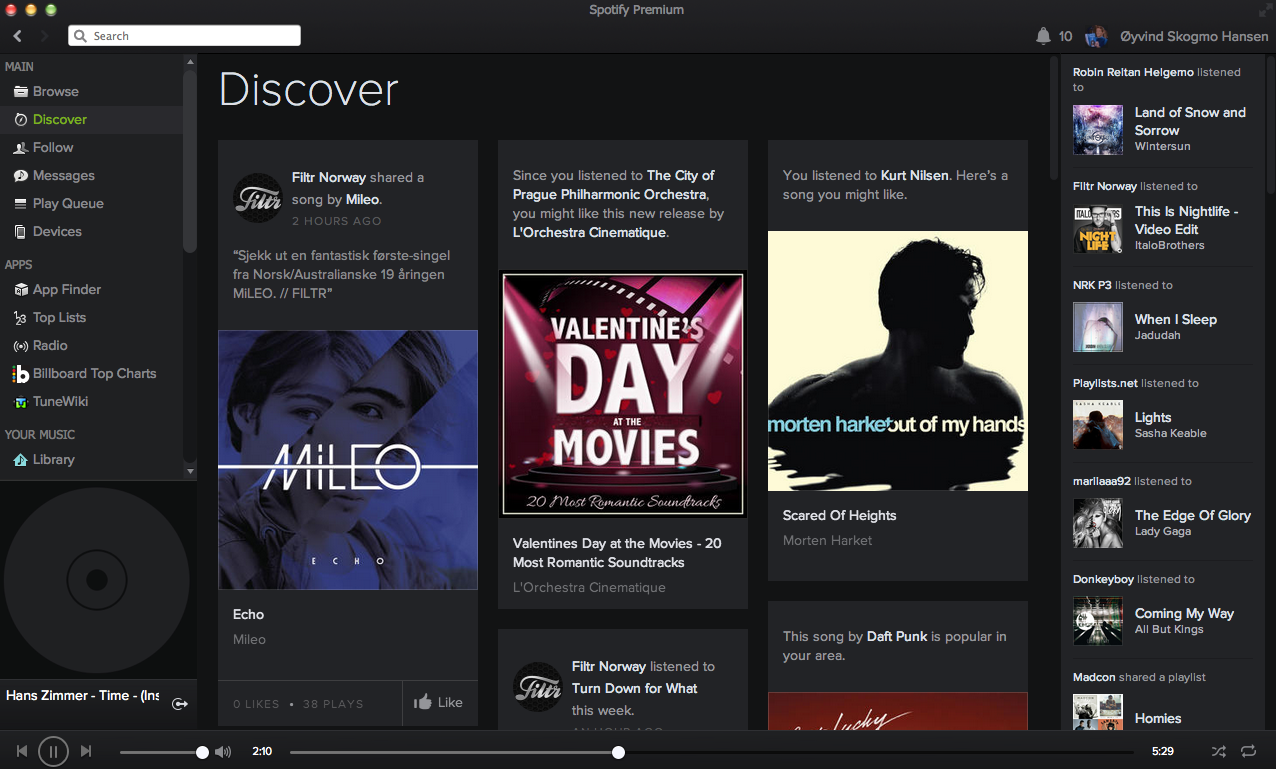Navigate back with the back arrow

(x=18, y=36)
